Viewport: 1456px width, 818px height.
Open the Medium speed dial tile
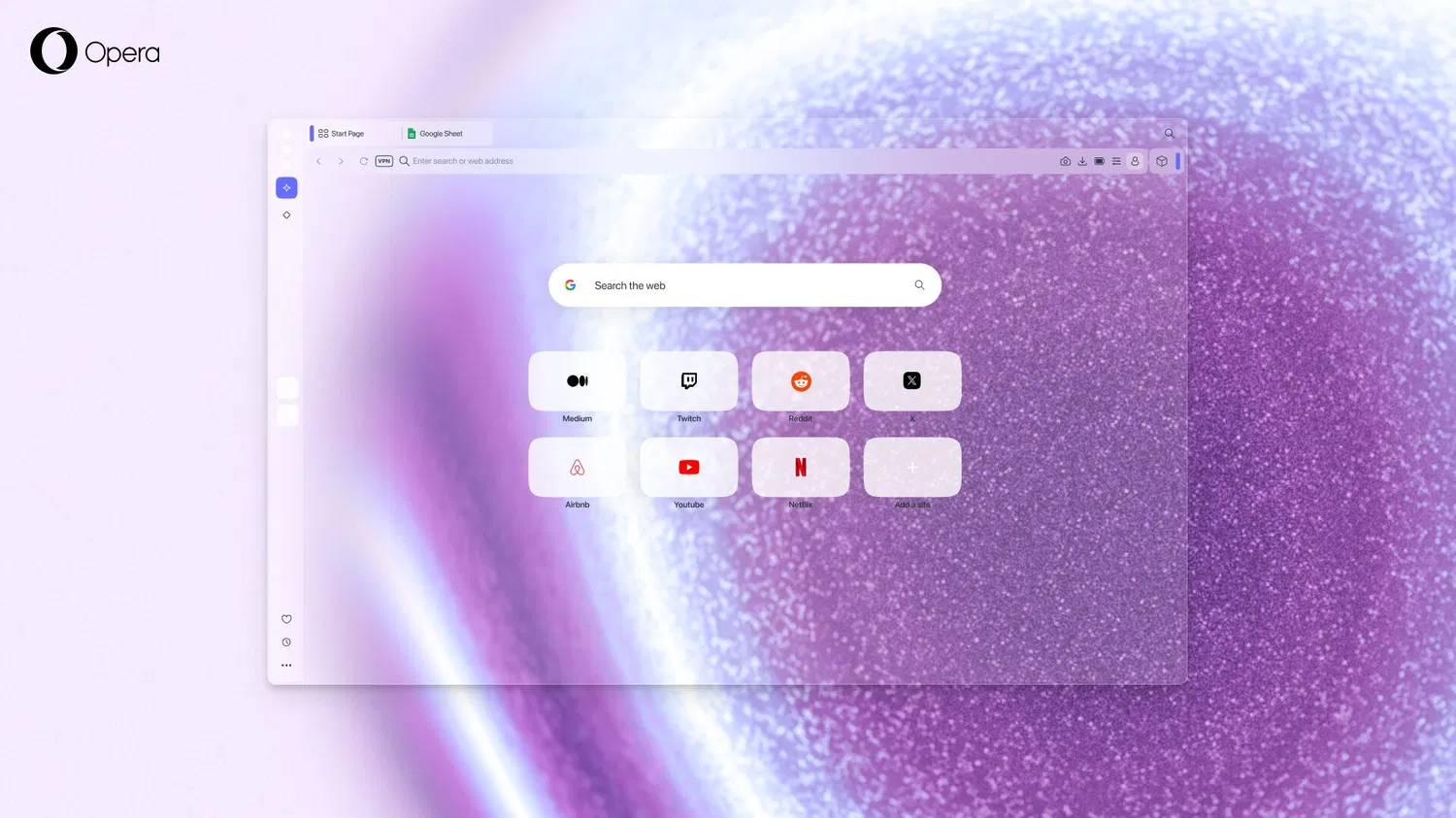578,381
